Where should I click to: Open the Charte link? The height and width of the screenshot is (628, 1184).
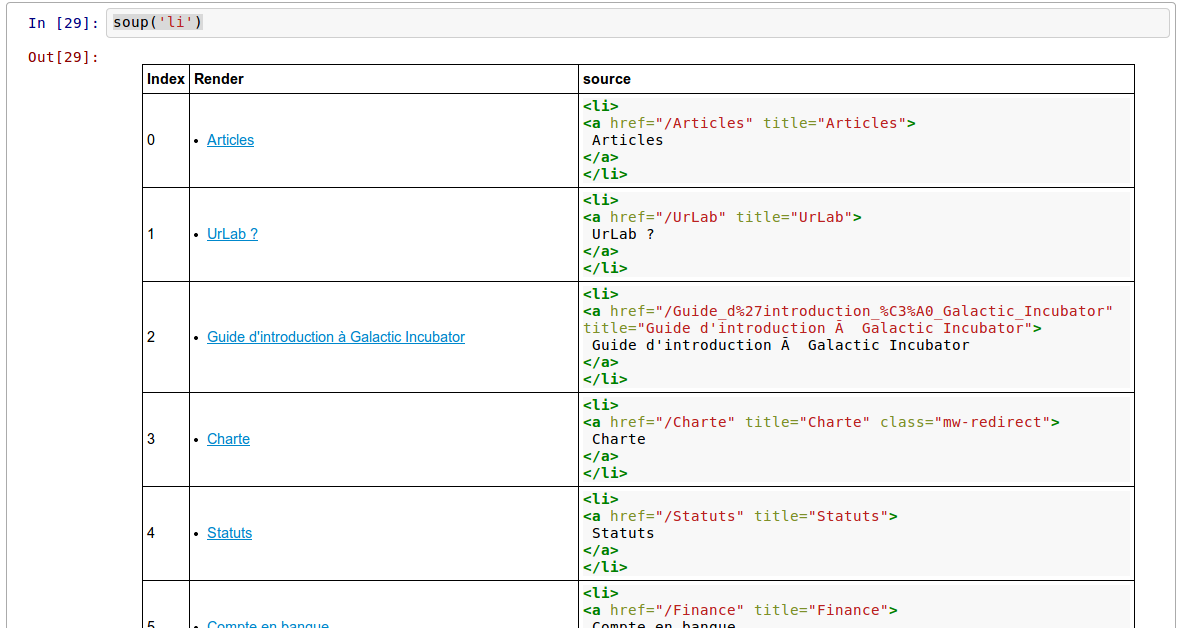pyautogui.click(x=228, y=439)
